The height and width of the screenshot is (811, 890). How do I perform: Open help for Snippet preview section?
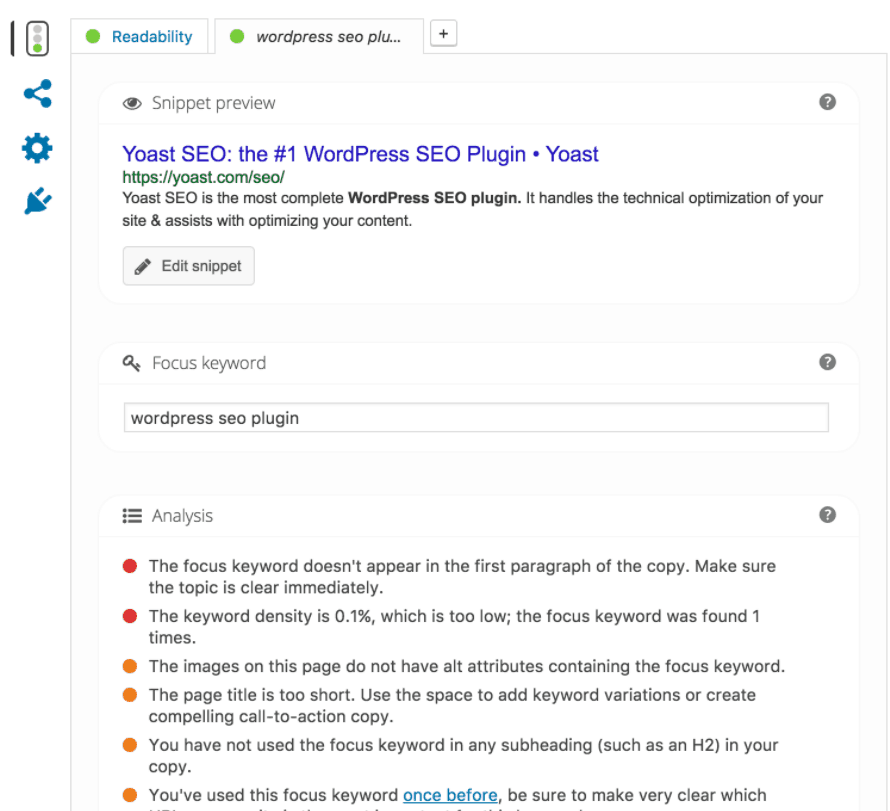[x=827, y=102]
